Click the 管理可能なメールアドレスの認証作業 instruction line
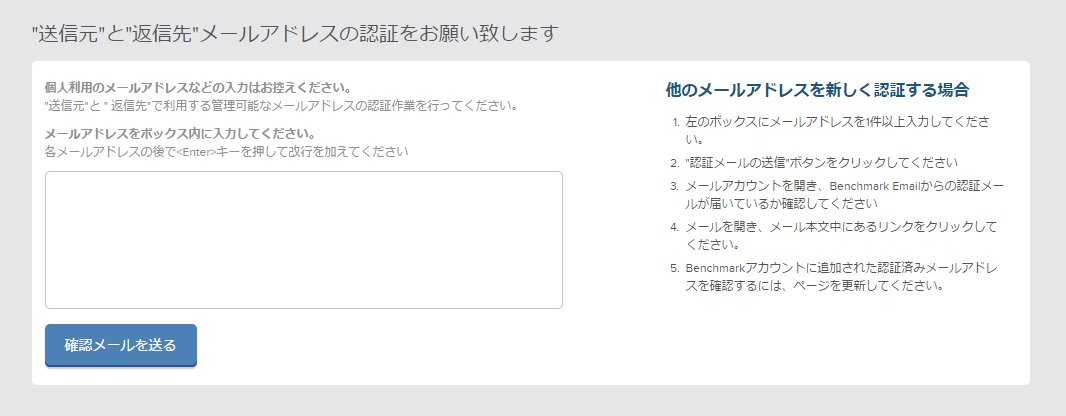This screenshot has height=416, width=1066. (281, 106)
